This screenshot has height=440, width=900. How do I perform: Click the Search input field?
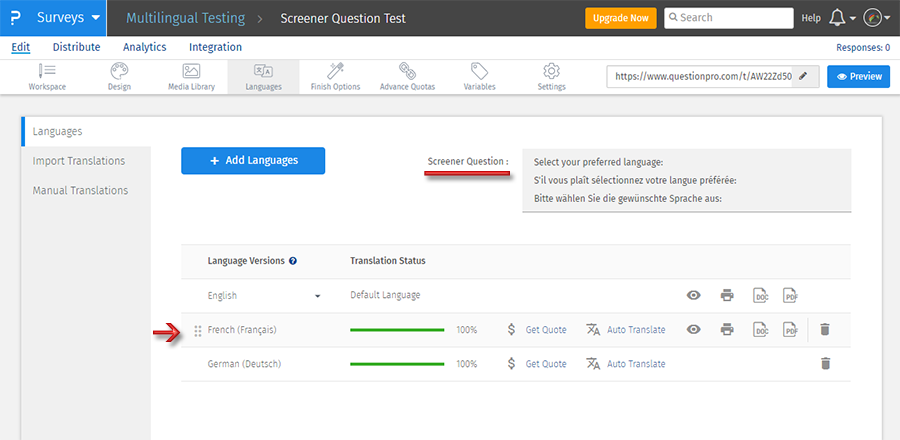729,18
